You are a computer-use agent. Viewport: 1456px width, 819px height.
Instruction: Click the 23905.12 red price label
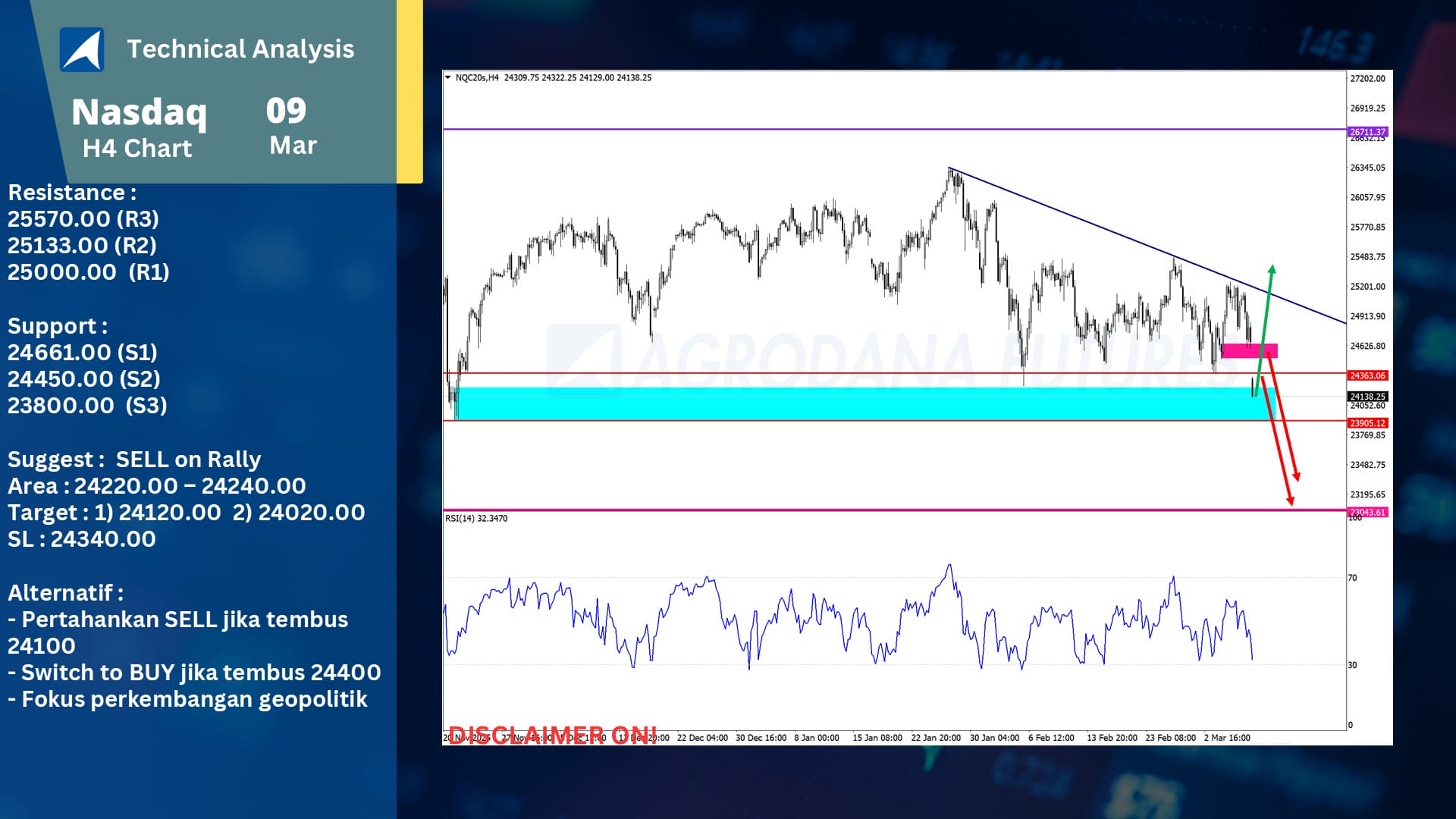1367,423
